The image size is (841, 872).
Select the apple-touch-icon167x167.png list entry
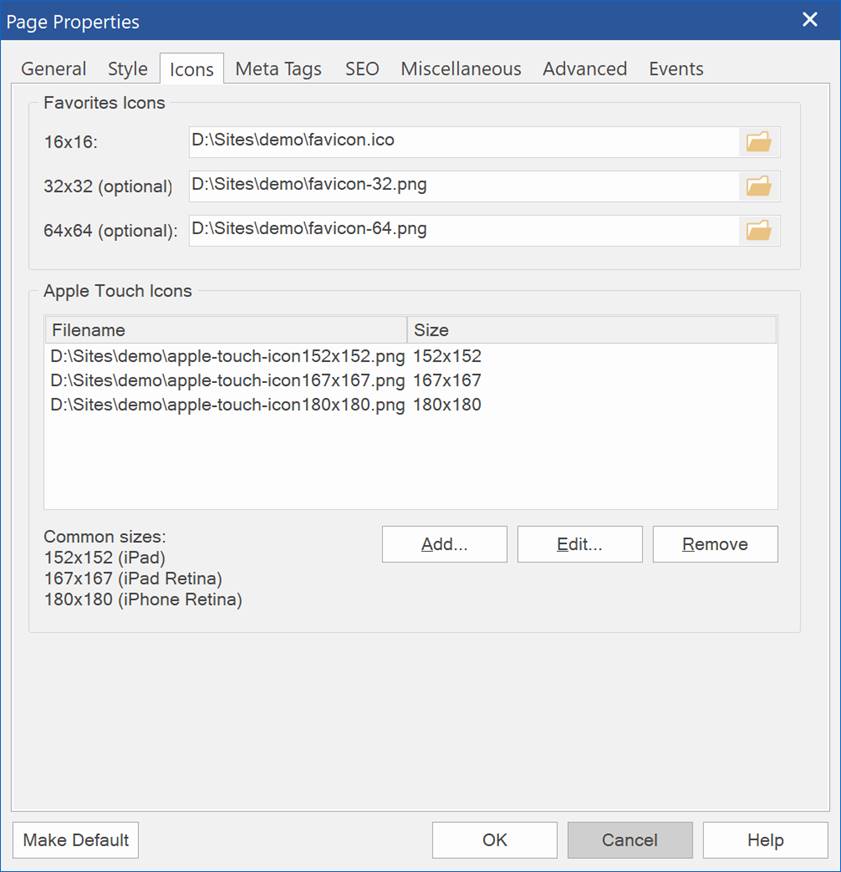point(410,380)
